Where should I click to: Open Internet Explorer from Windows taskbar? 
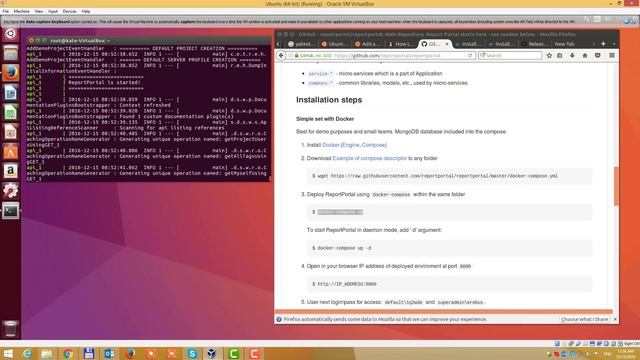click(27, 353)
